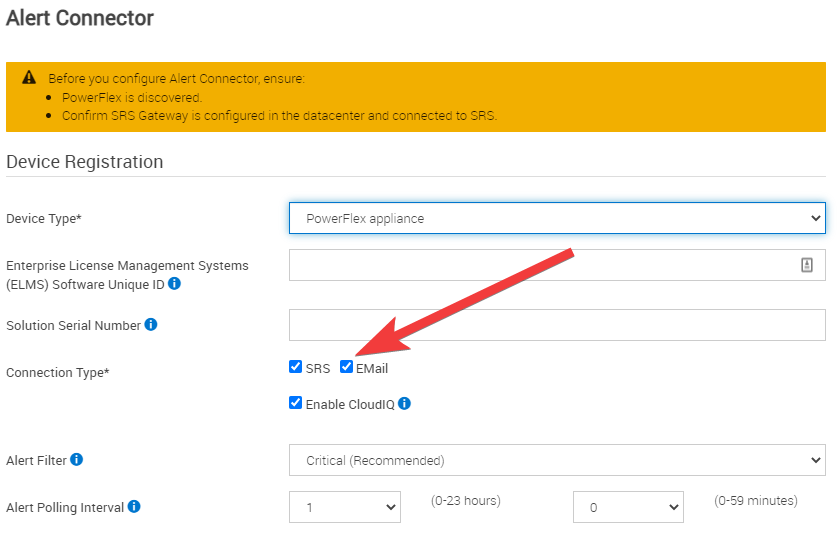This screenshot has width=838, height=533.
Task: Toggle the EMail connection type checkbox
Action: tap(346, 367)
